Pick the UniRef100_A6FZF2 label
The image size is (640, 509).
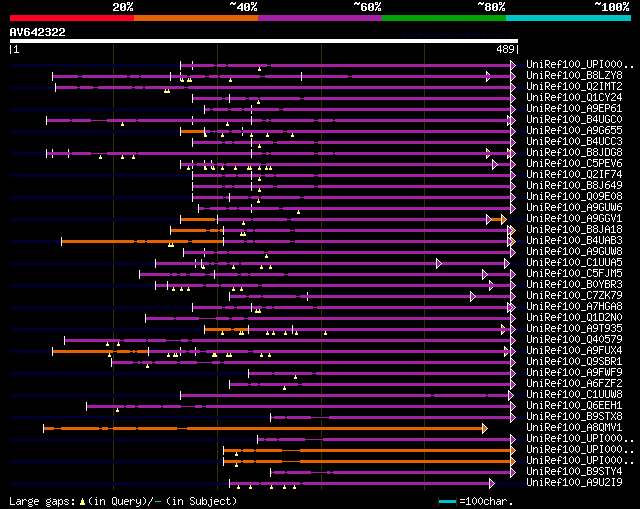[x=574, y=384]
